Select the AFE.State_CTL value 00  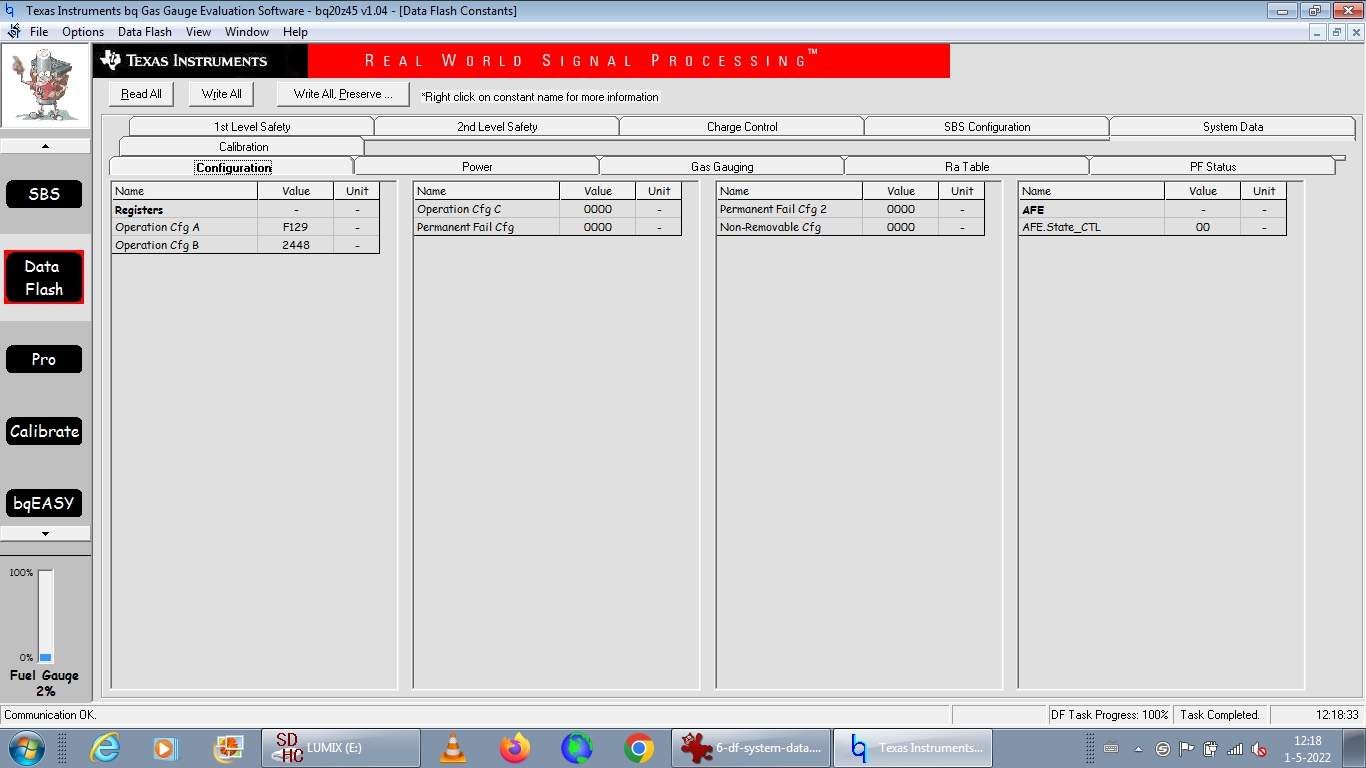pos(1203,227)
